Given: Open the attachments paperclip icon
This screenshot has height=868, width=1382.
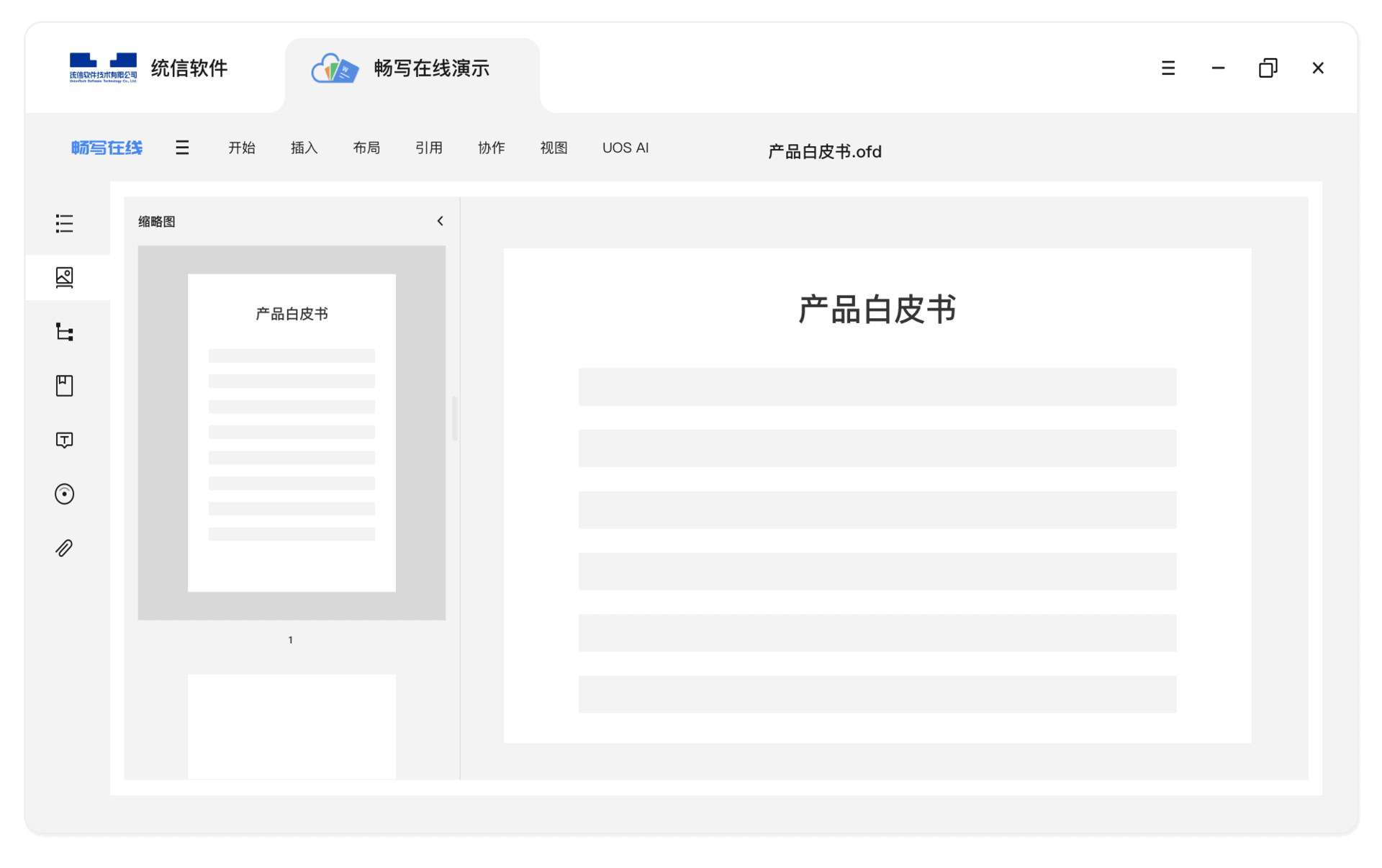Looking at the screenshot, I should 64,548.
